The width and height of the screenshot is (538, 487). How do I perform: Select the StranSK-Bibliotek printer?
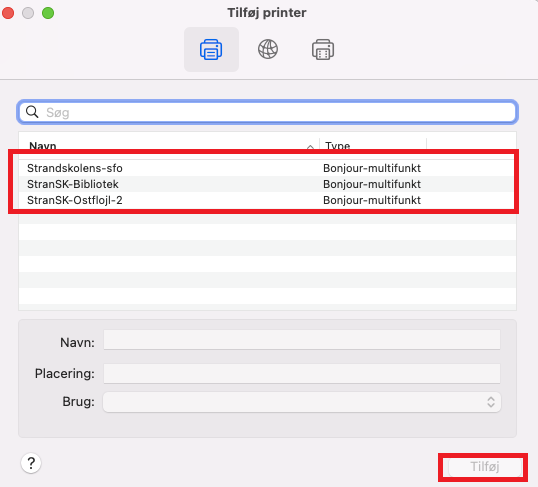click(268, 184)
